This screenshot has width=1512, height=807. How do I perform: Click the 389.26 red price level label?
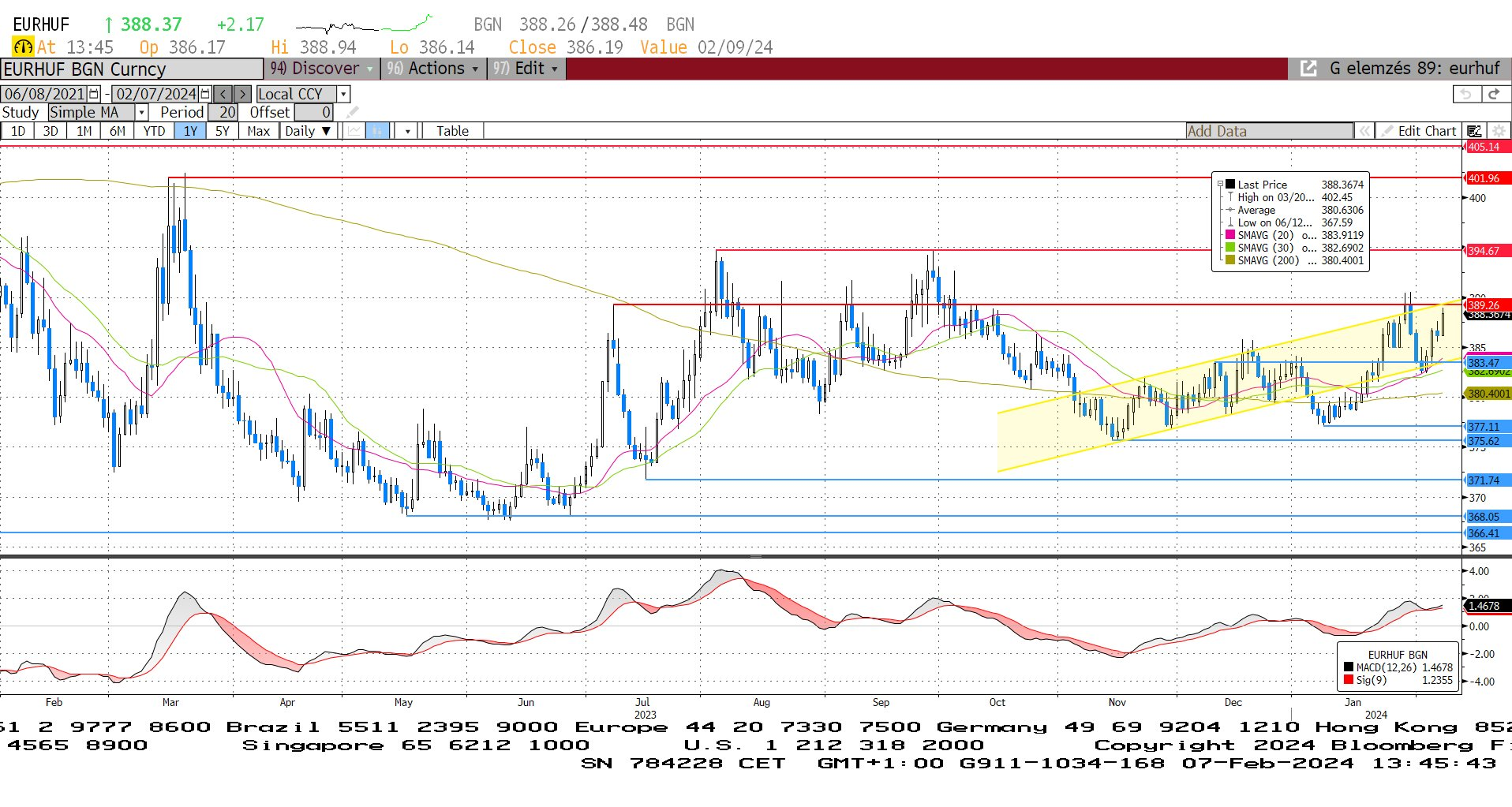pyautogui.click(x=1488, y=304)
